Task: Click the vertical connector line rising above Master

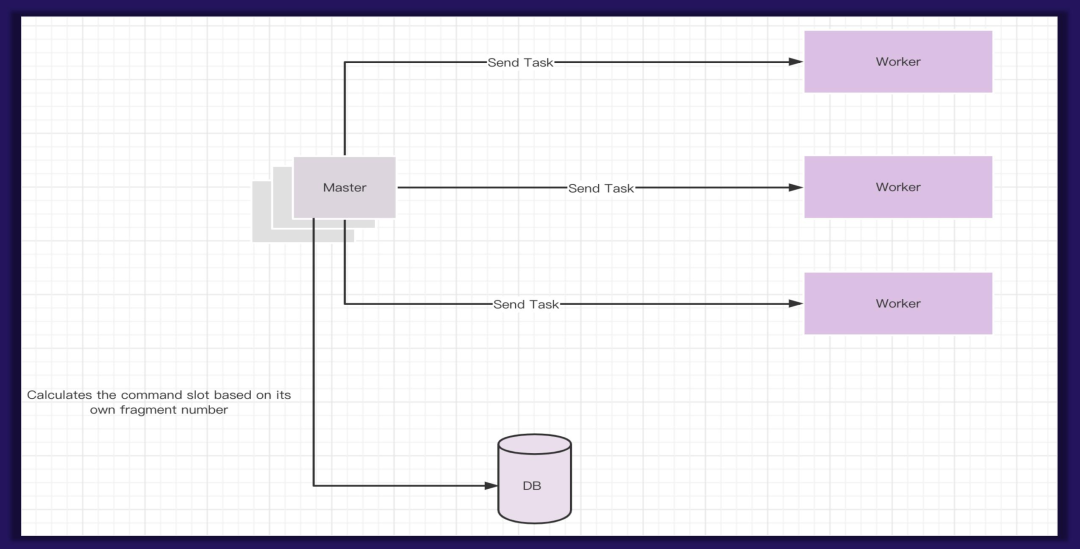Action: coord(345,110)
